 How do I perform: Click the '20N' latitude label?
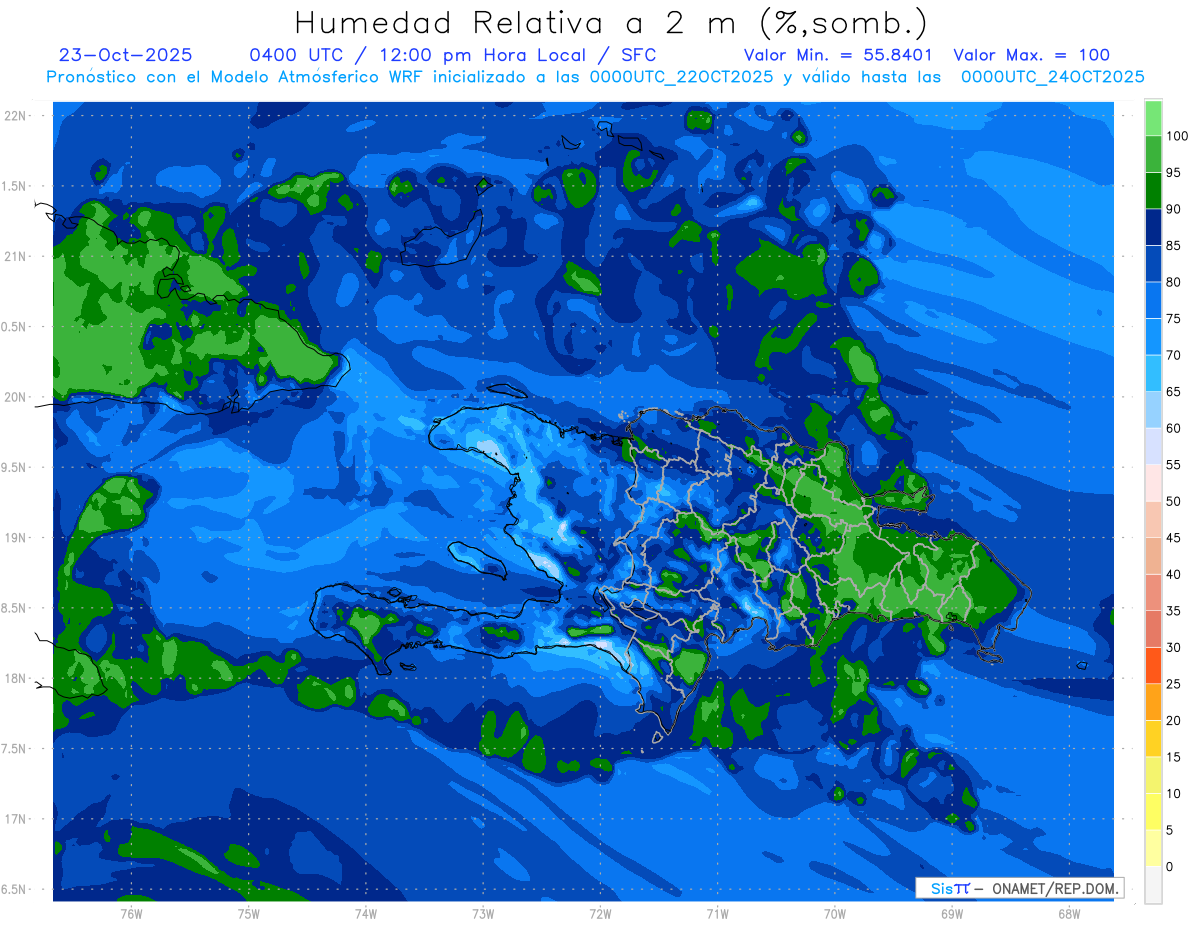13,397
